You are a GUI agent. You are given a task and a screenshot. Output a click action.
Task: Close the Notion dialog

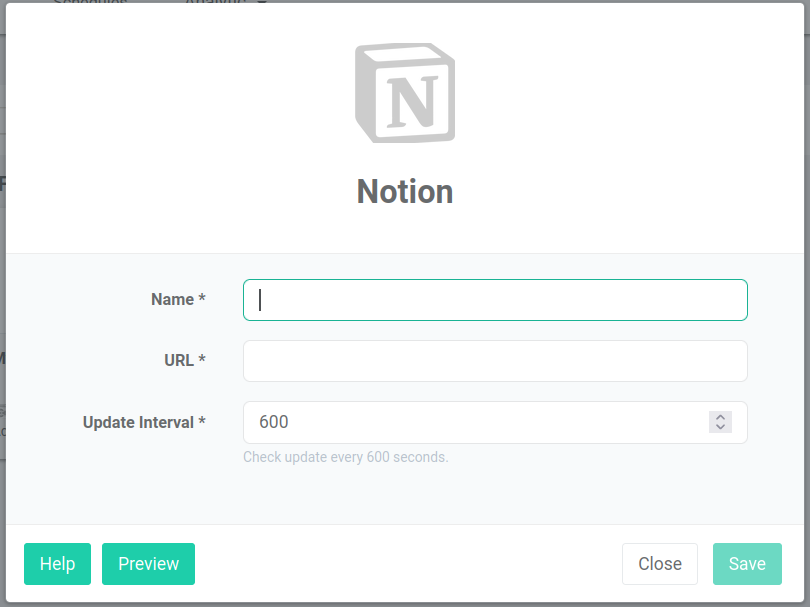pos(660,564)
